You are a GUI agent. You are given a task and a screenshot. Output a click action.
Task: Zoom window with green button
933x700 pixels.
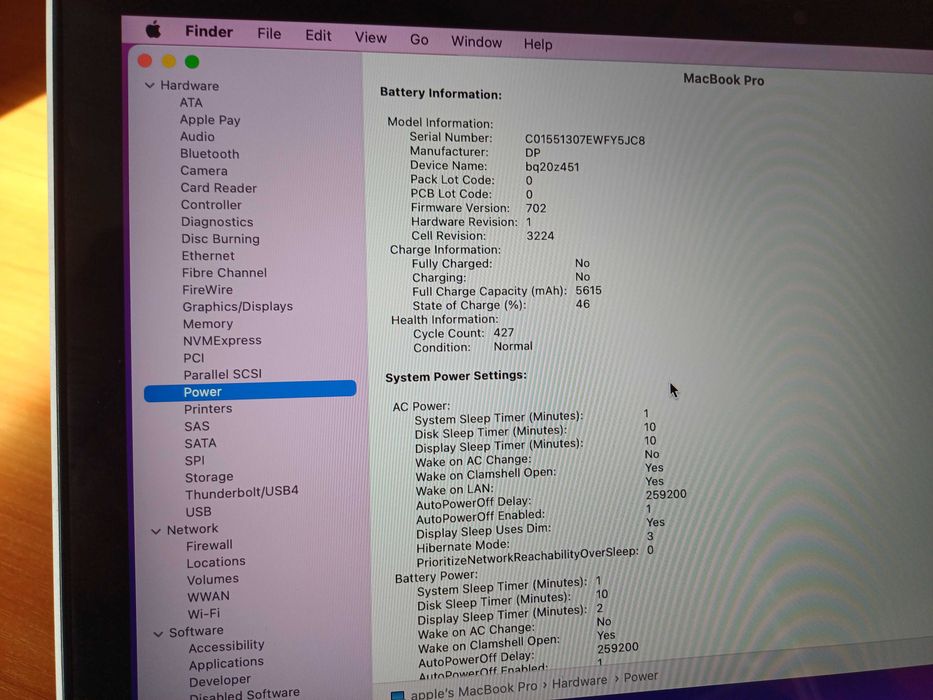pyautogui.click(x=192, y=61)
